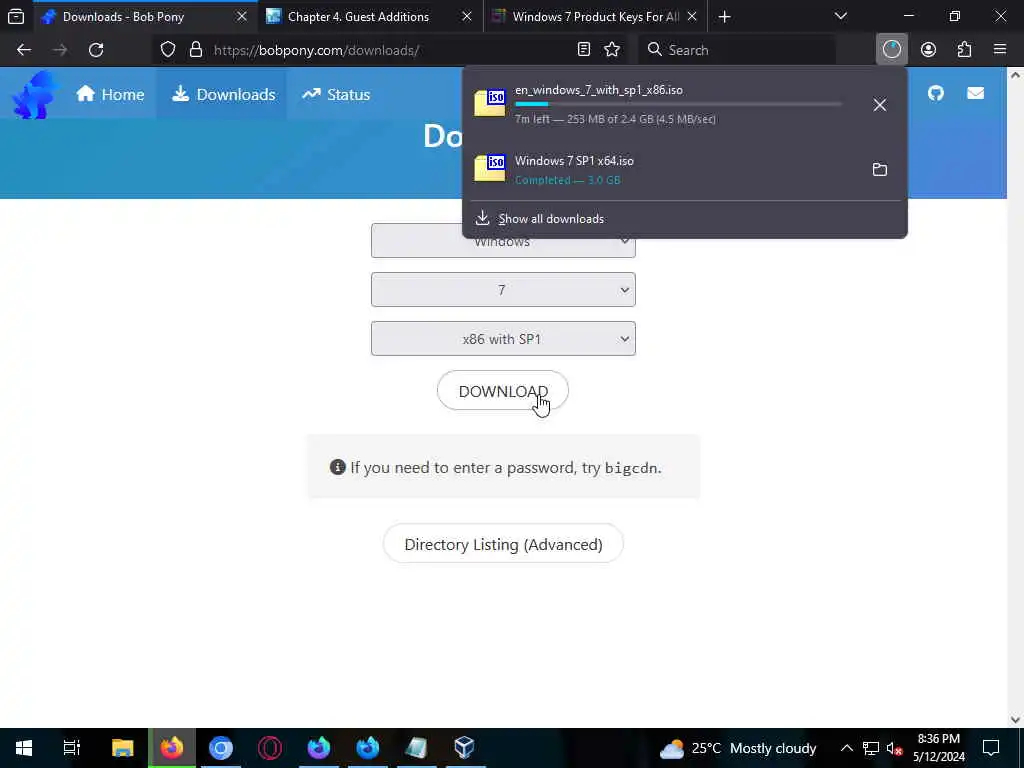Cancel the en_windows_7_with_sp1_x86.iso download
Viewport: 1024px width, 768px height.
(880, 104)
